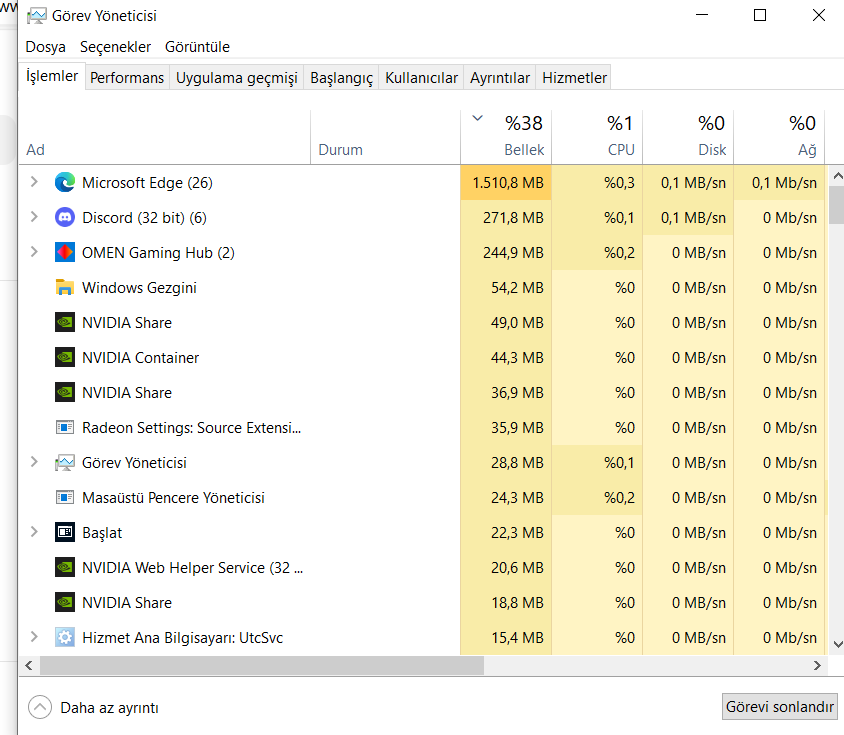Select Masaüstü Pencere Yöneticisi row name
The image size is (844, 735).
pyautogui.click(x=173, y=498)
